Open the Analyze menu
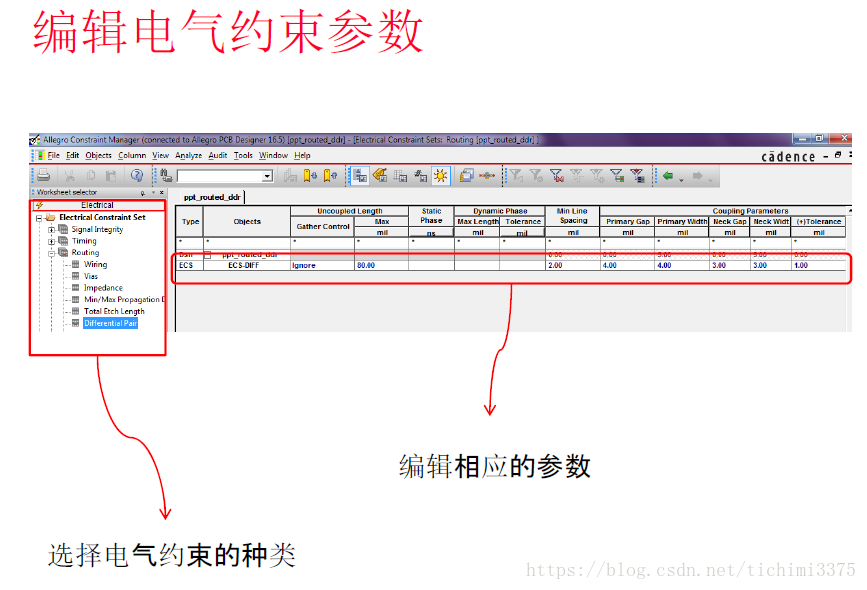 (x=189, y=155)
